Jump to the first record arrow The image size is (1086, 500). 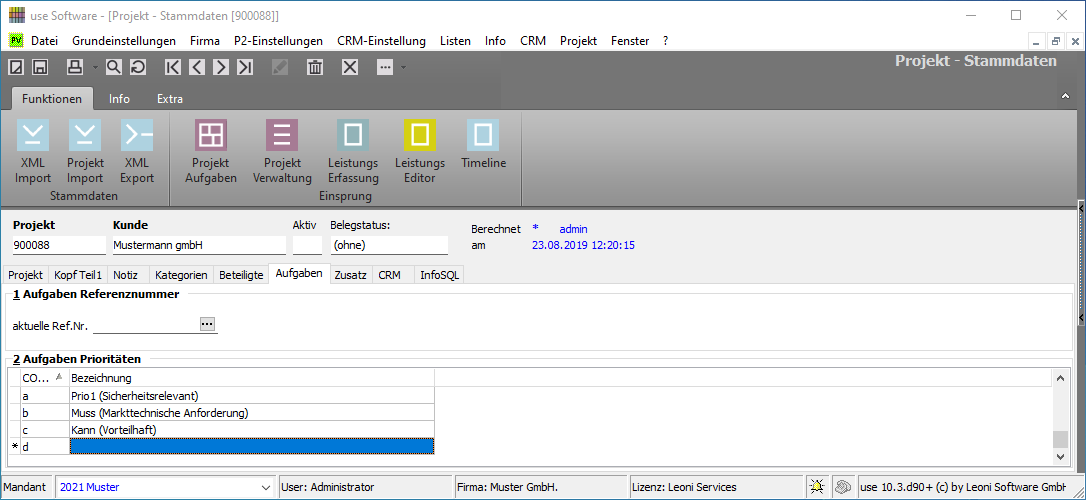coord(173,67)
